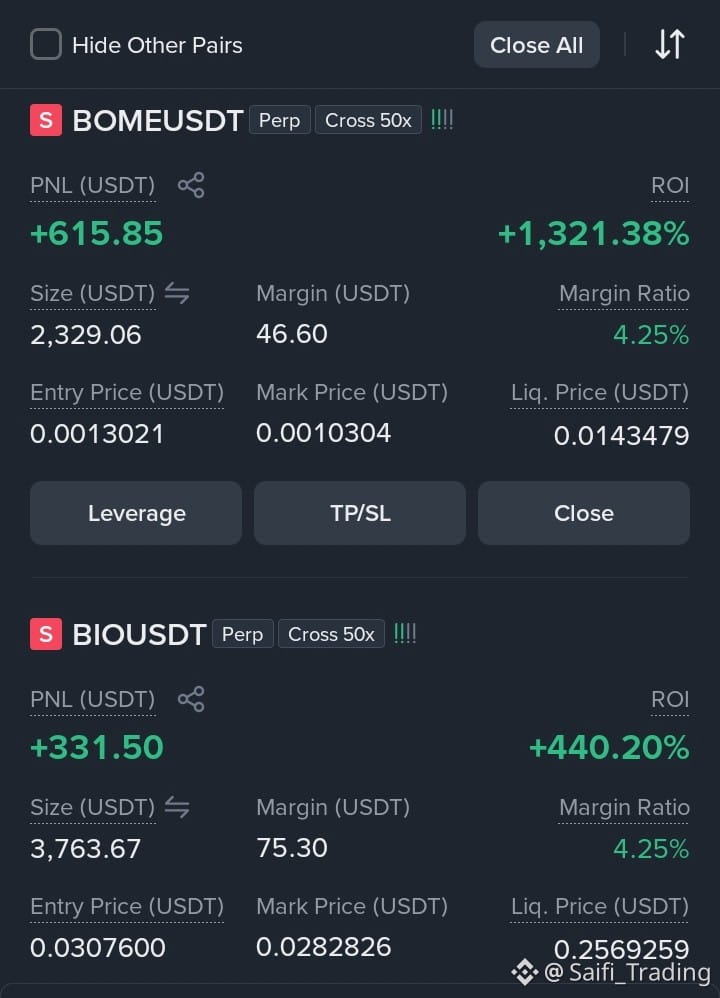
Task: Select mark price 0.0282826
Action: [323, 946]
